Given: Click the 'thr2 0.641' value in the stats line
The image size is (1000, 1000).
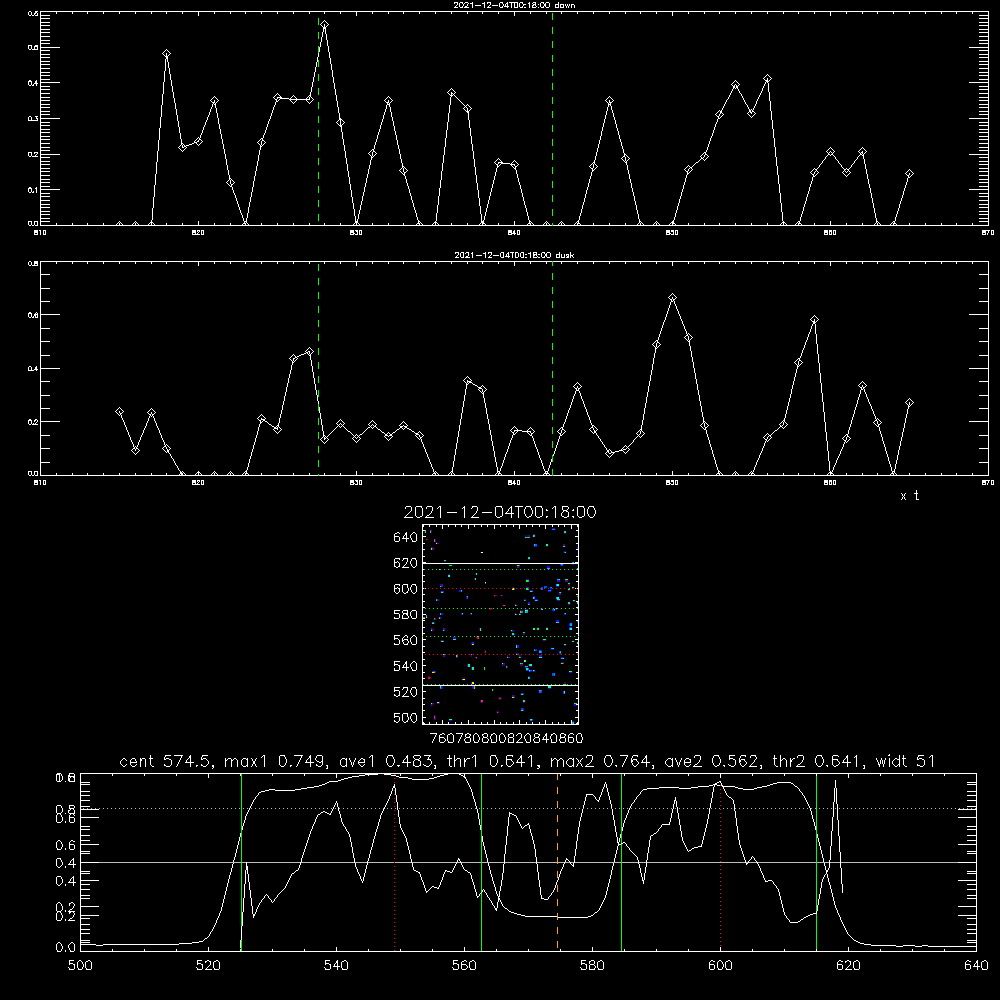Looking at the screenshot, I should tap(818, 761).
